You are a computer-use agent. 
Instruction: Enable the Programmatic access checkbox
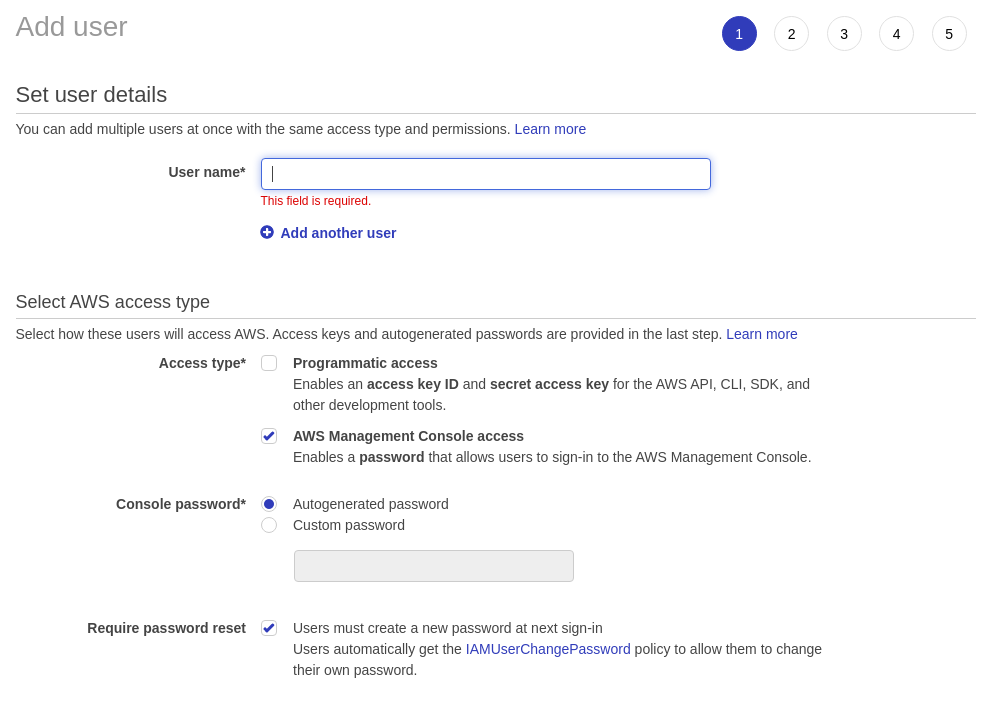point(269,363)
